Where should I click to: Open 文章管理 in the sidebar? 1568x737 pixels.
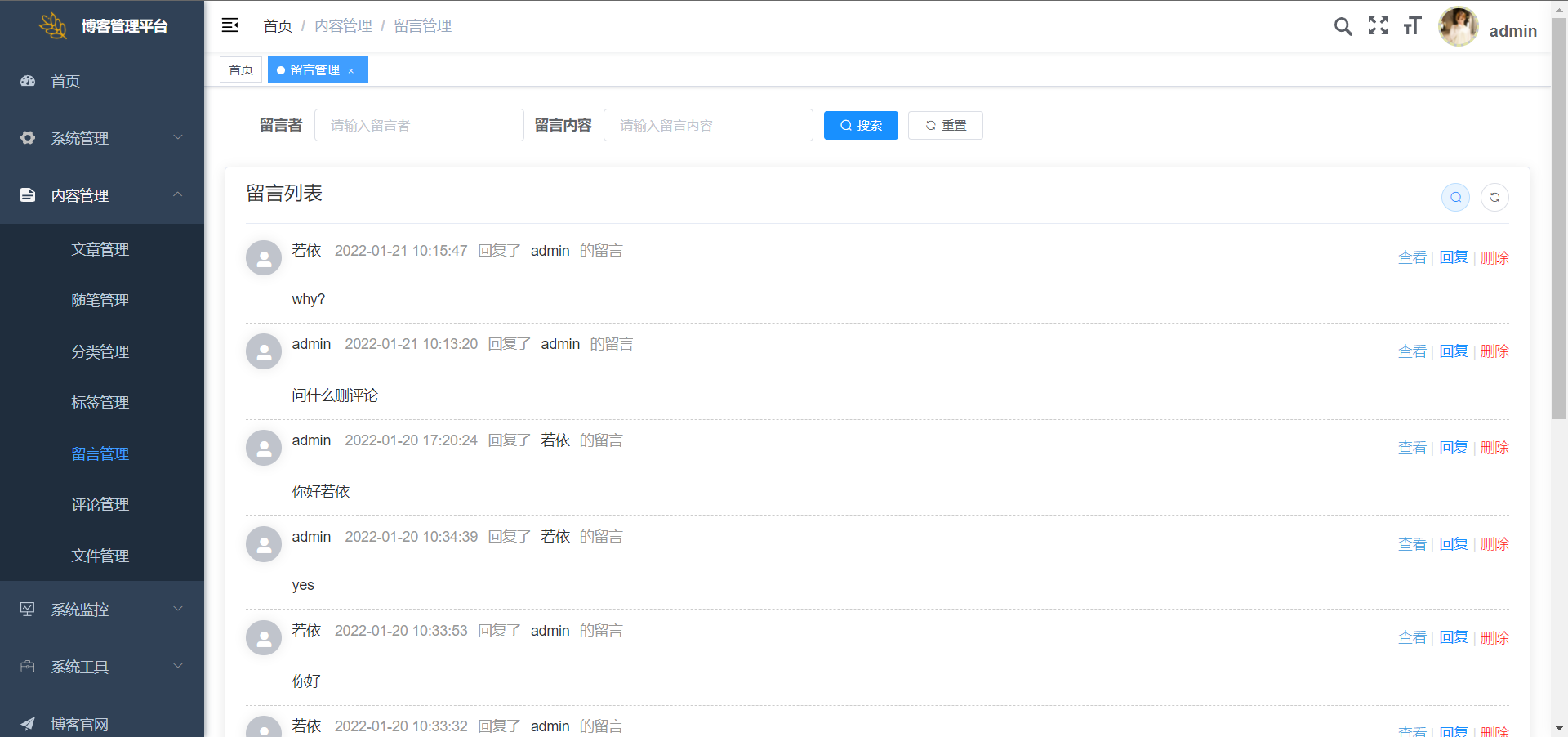pos(100,249)
